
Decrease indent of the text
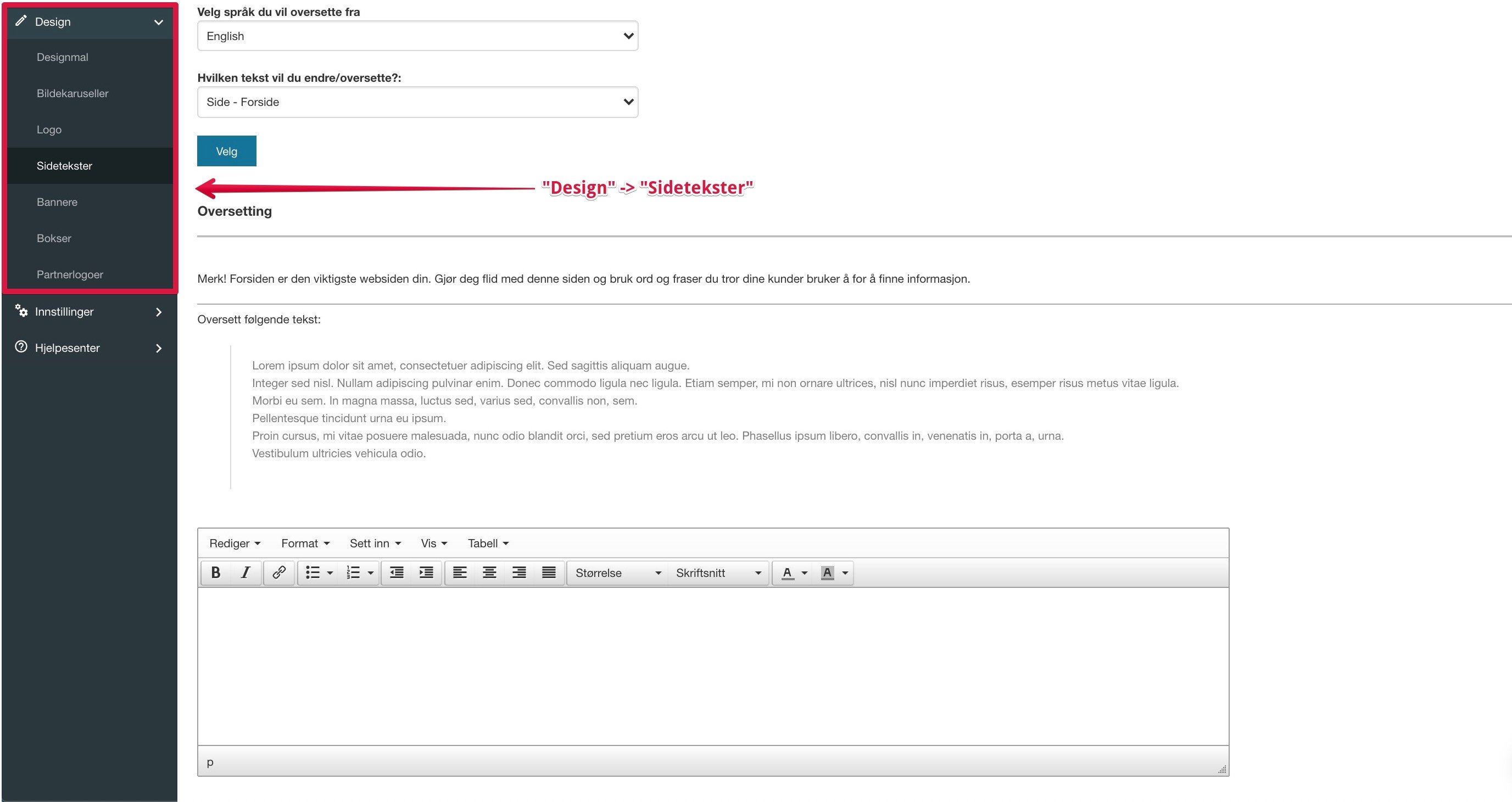[397, 573]
